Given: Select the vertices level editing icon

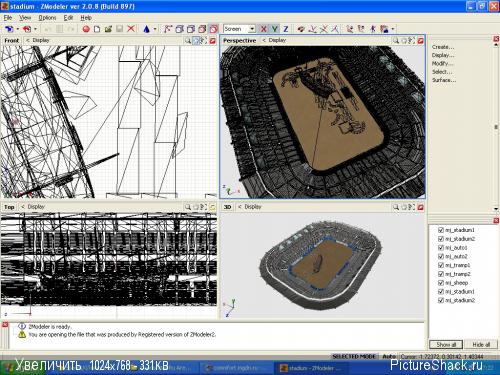Looking at the screenshot, I should point(168,29).
